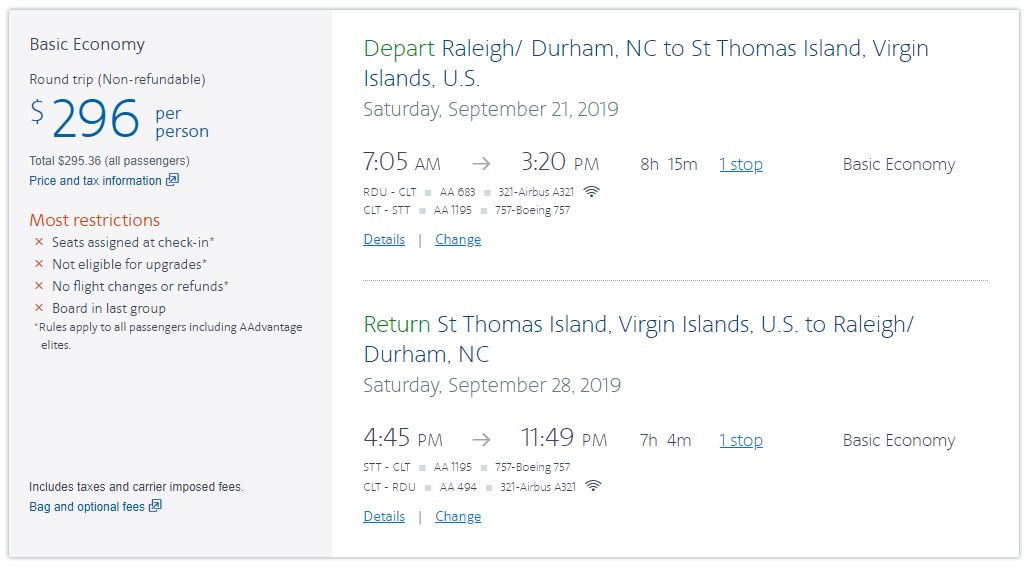Viewport: 1029px width, 568px height.
Task: Change the return September 28 flight
Action: coord(458,517)
